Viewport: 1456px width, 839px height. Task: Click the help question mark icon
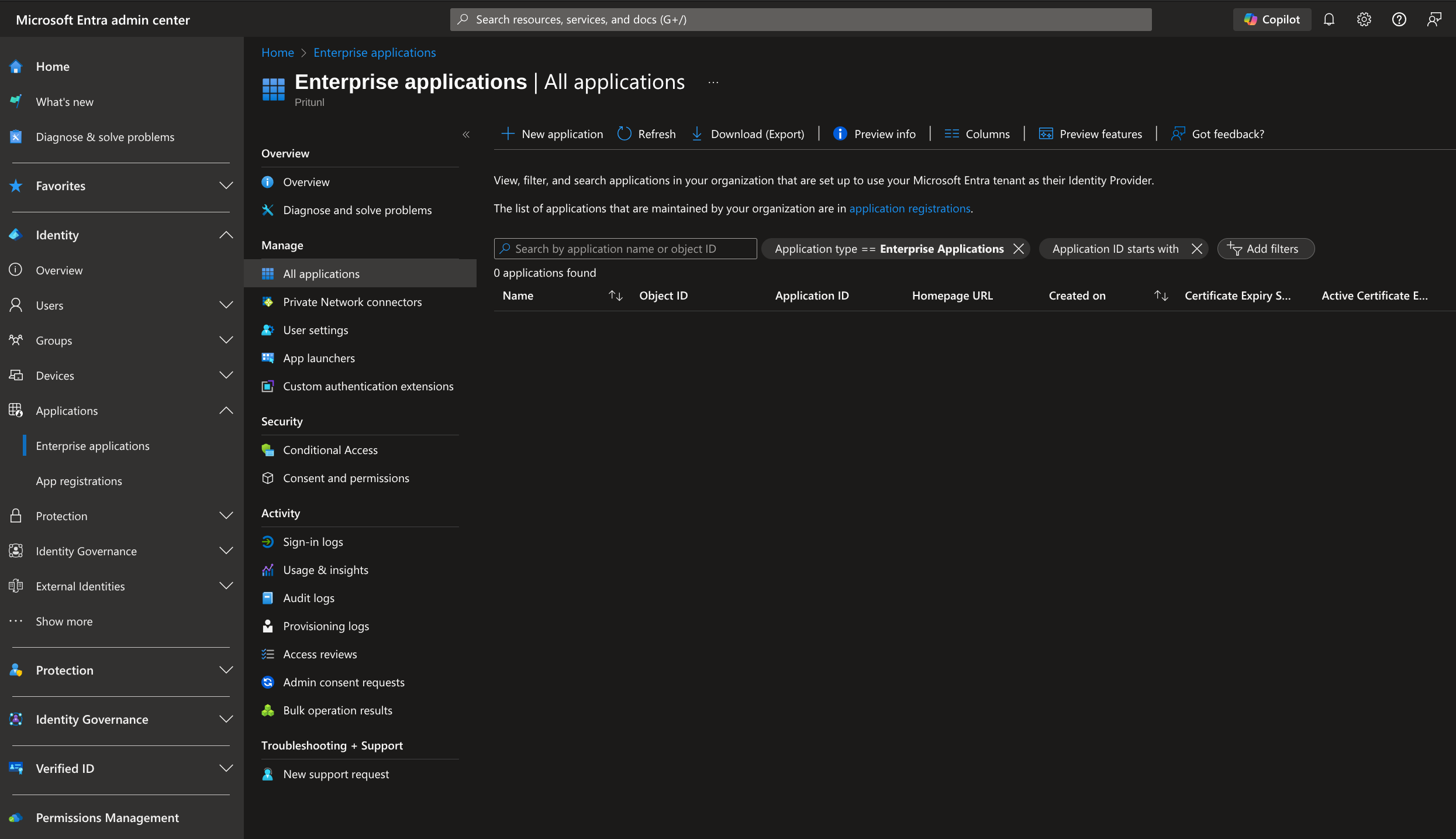(x=1399, y=19)
